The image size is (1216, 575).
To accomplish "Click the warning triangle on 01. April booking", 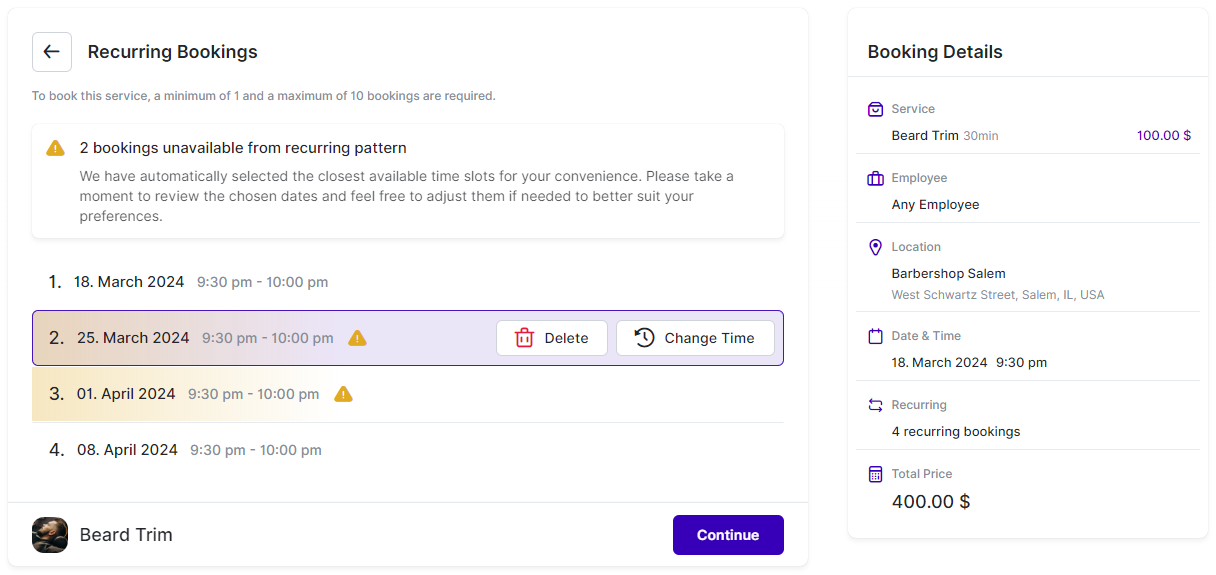I will pyautogui.click(x=343, y=394).
